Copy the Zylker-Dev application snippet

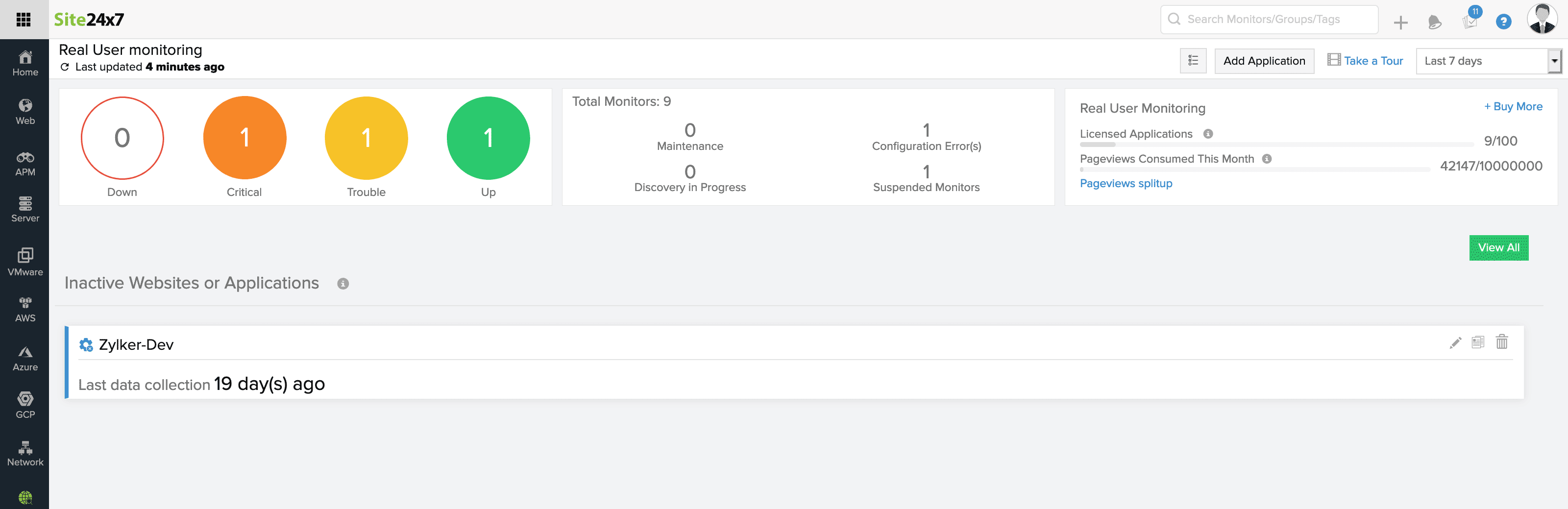(1478, 342)
